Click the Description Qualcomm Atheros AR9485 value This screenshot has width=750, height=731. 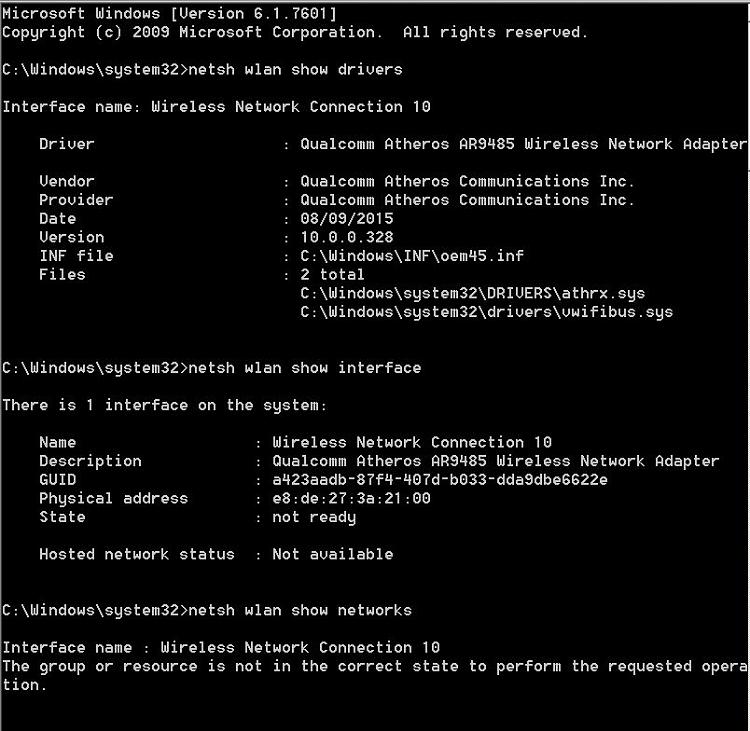pyautogui.click(x=496, y=461)
